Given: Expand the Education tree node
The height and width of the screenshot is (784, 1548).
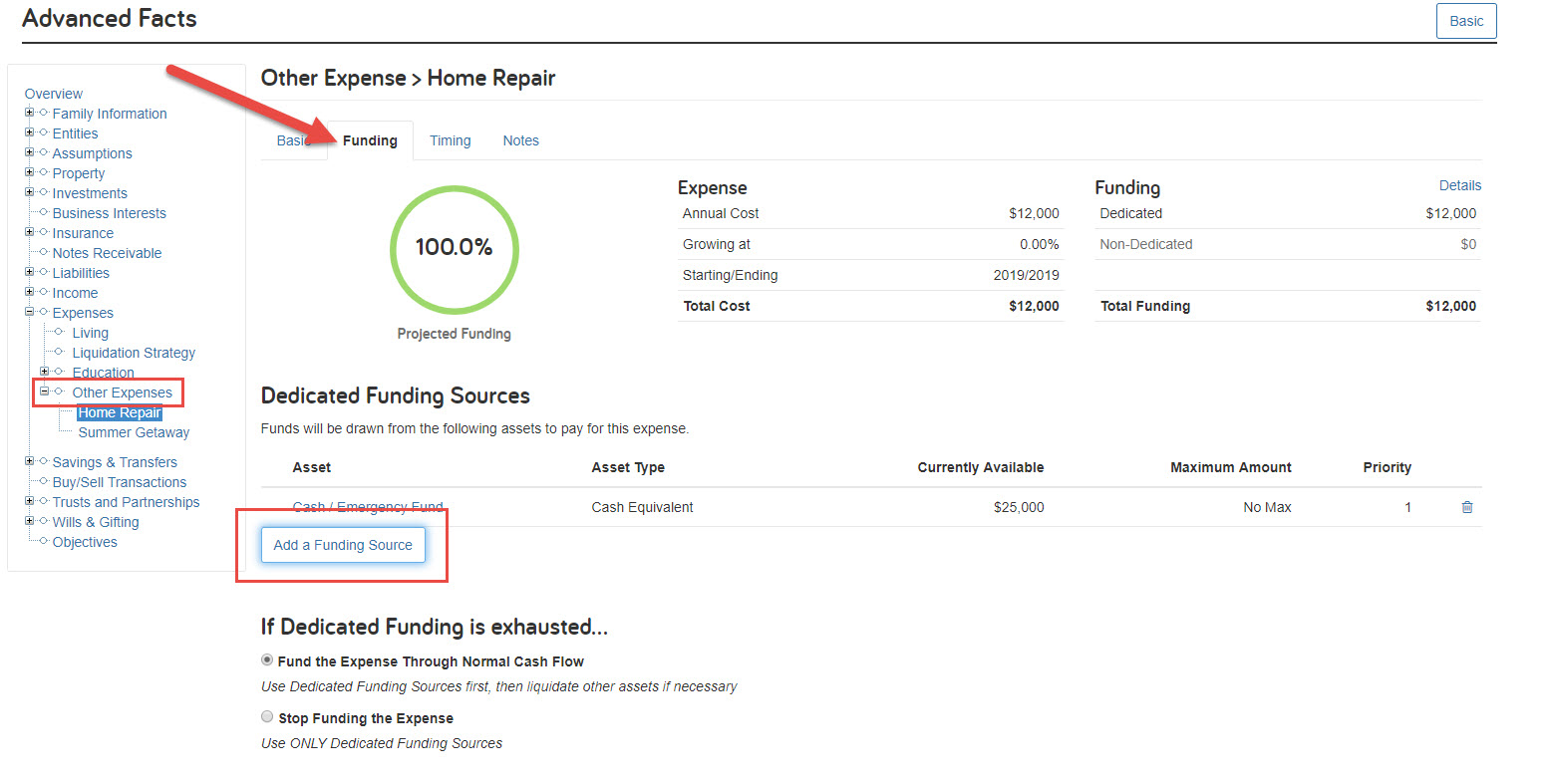Looking at the screenshot, I should point(45,372).
